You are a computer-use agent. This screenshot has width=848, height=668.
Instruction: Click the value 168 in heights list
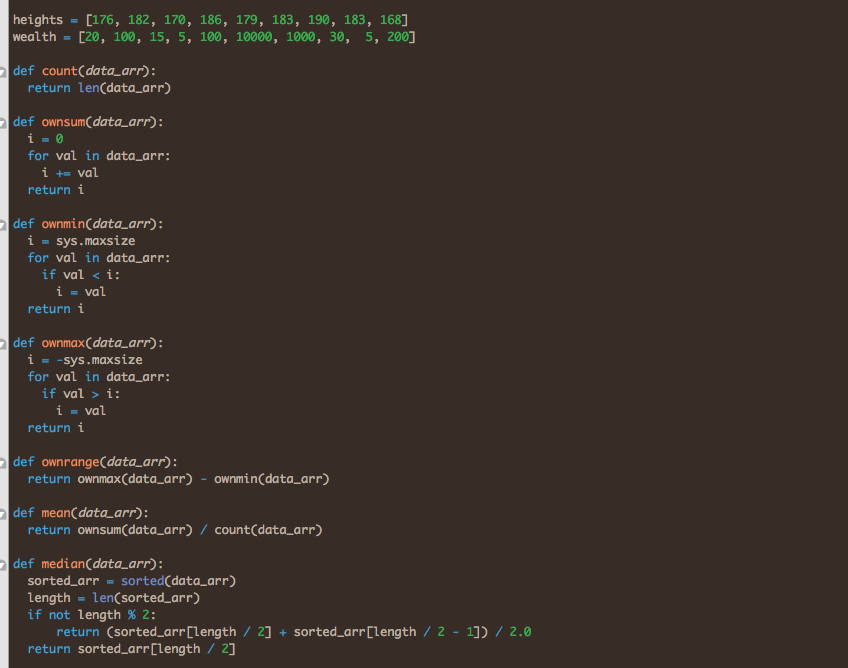click(390, 20)
